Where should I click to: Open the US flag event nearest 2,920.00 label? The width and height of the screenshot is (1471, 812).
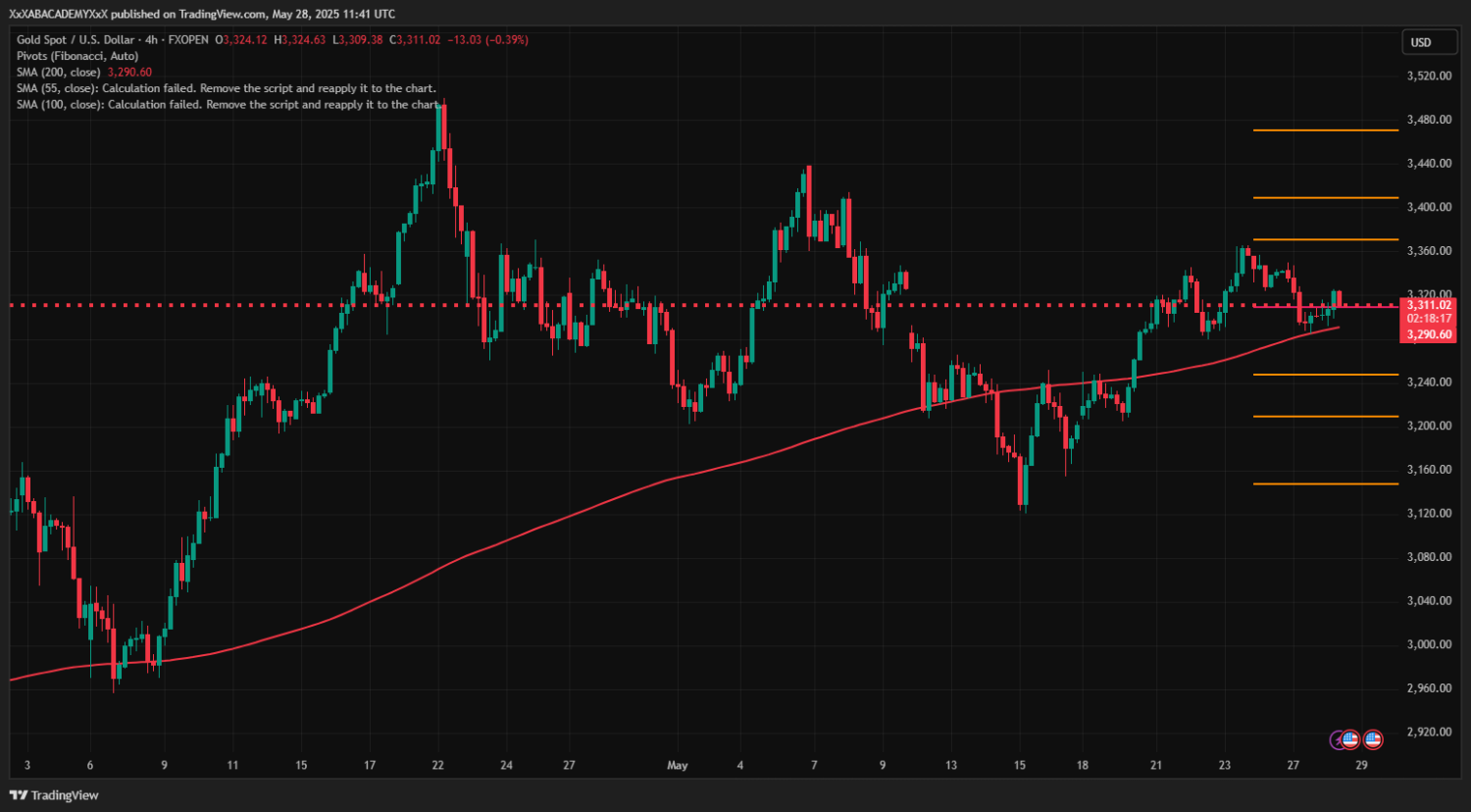pos(1373,739)
